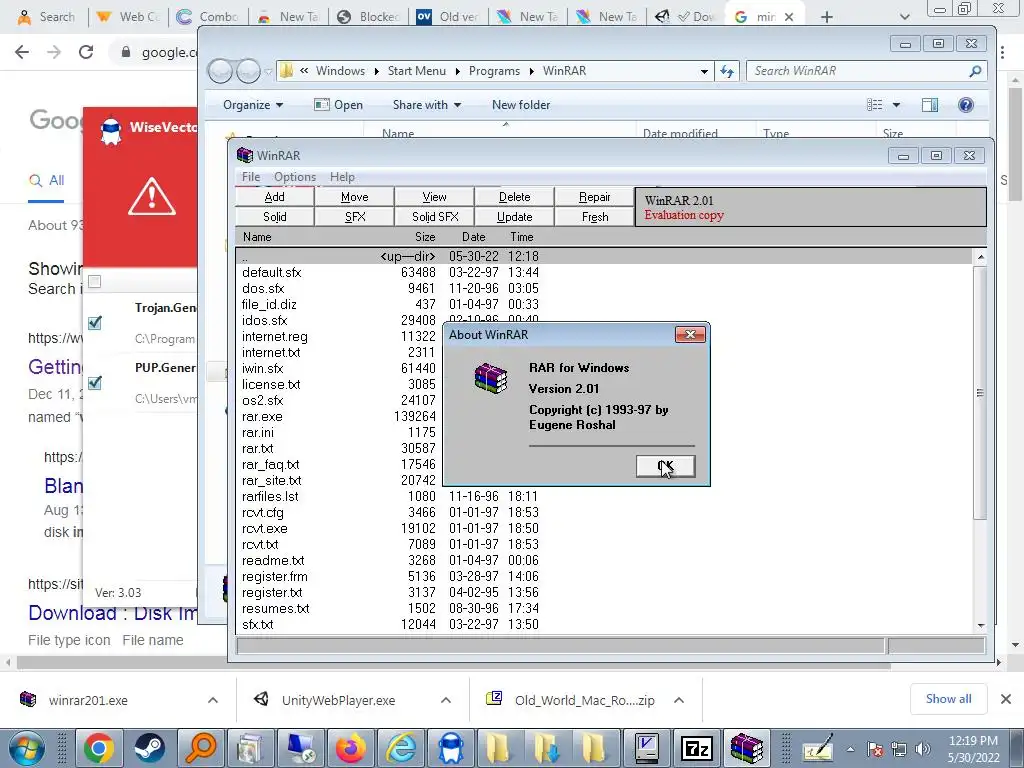The image size is (1024, 768).
Task: Click the View button in WinRAR
Action: [x=434, y=197]
